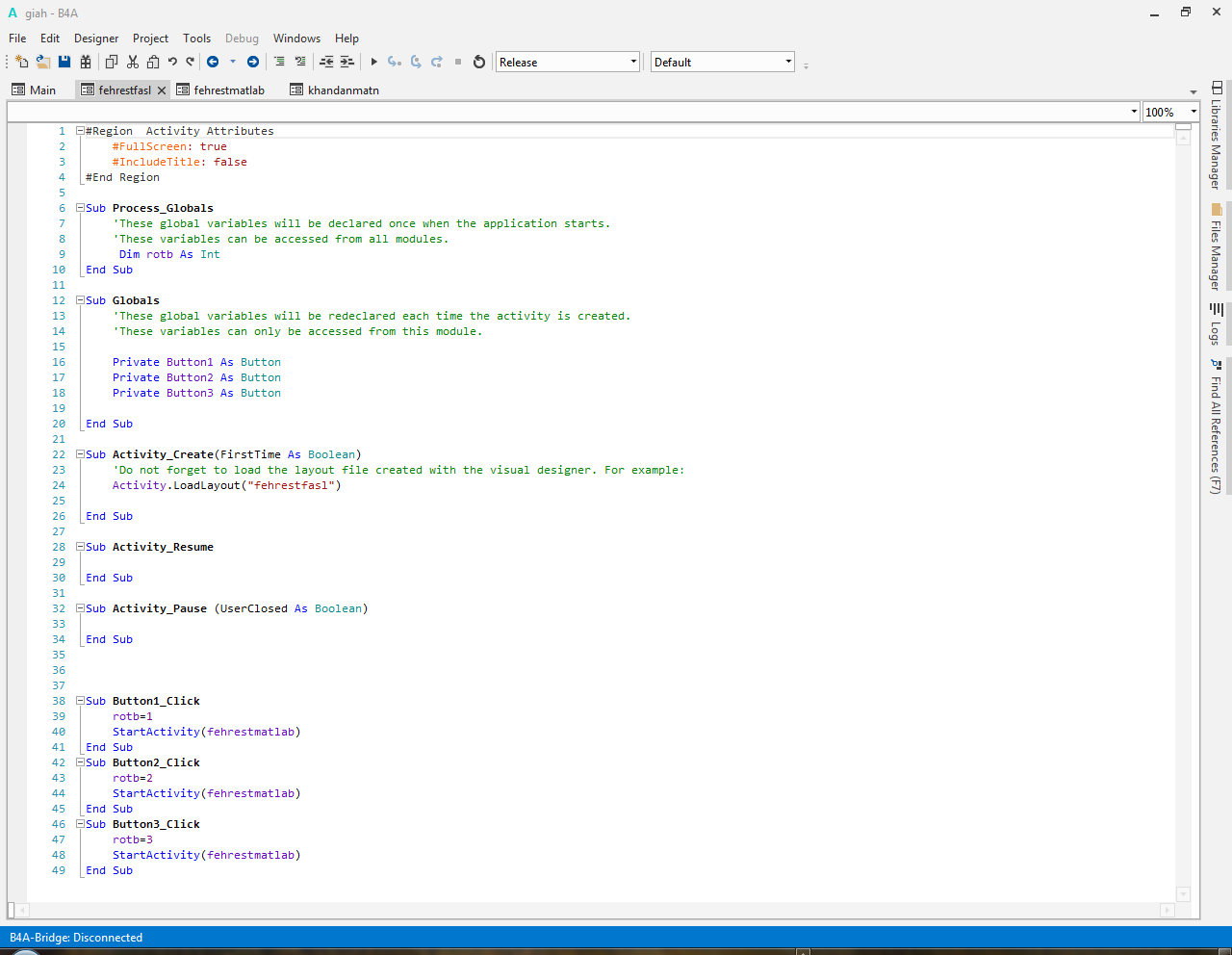Screen dimensions: 1232x955
Task: Collapse the Process_Globals sub block
Action: point(81,208)
